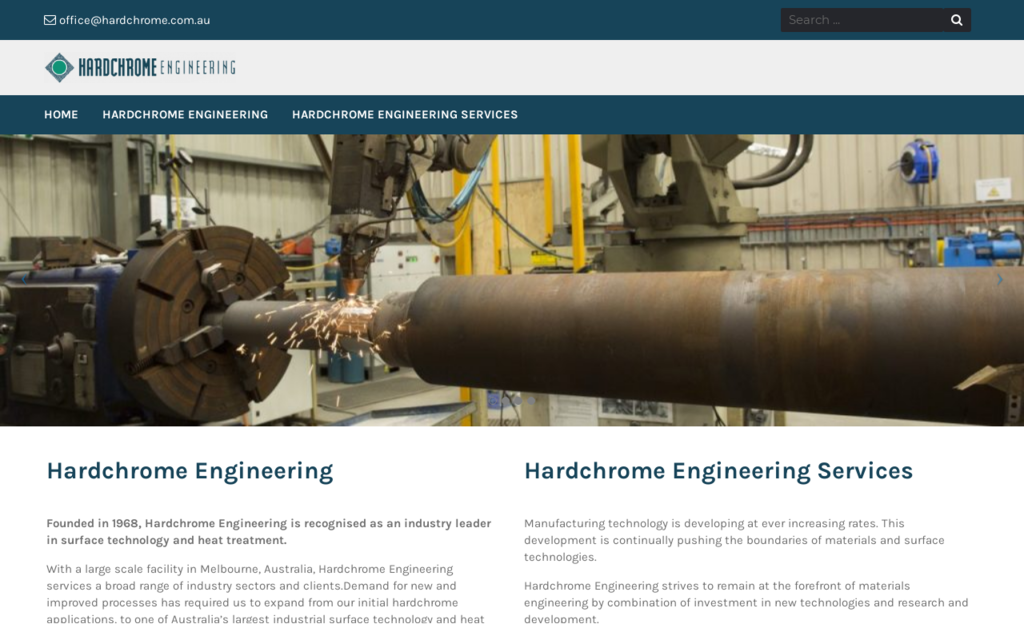The height and width of the screenshot is (640, 1024).
Task: Open the Hardchrome Engineering Services heading link
Action: 717,470
